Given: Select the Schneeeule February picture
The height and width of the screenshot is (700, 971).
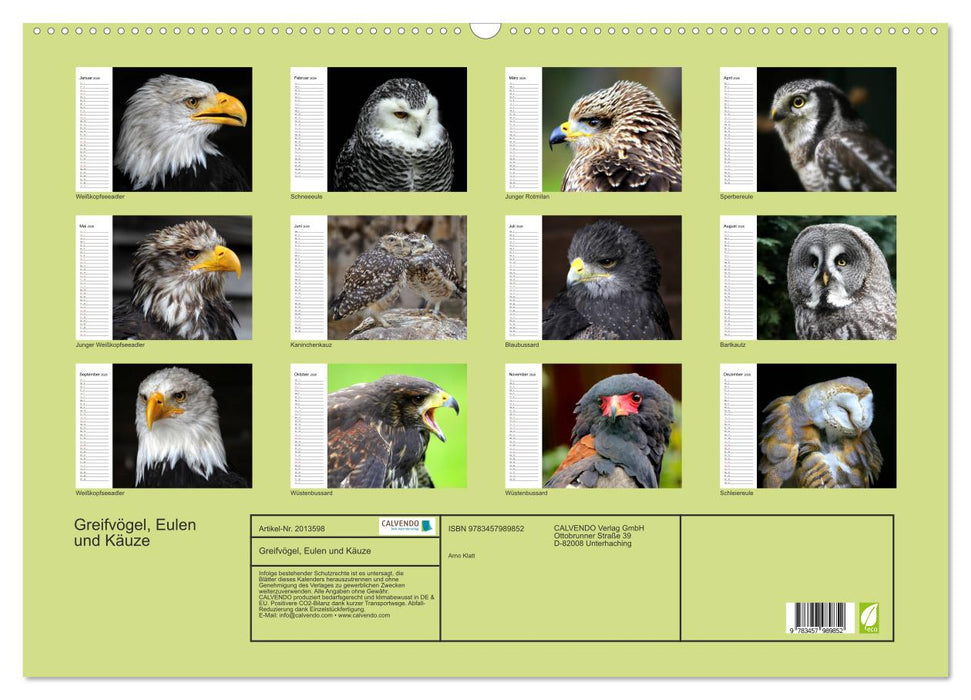Looking at the screenshot, I should pos(396,129).
